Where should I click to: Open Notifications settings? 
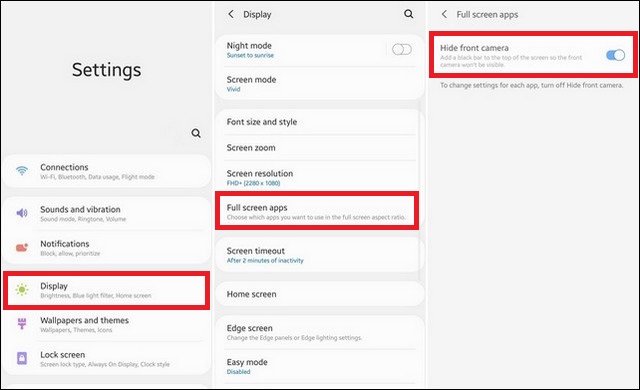tap(107, 248)
